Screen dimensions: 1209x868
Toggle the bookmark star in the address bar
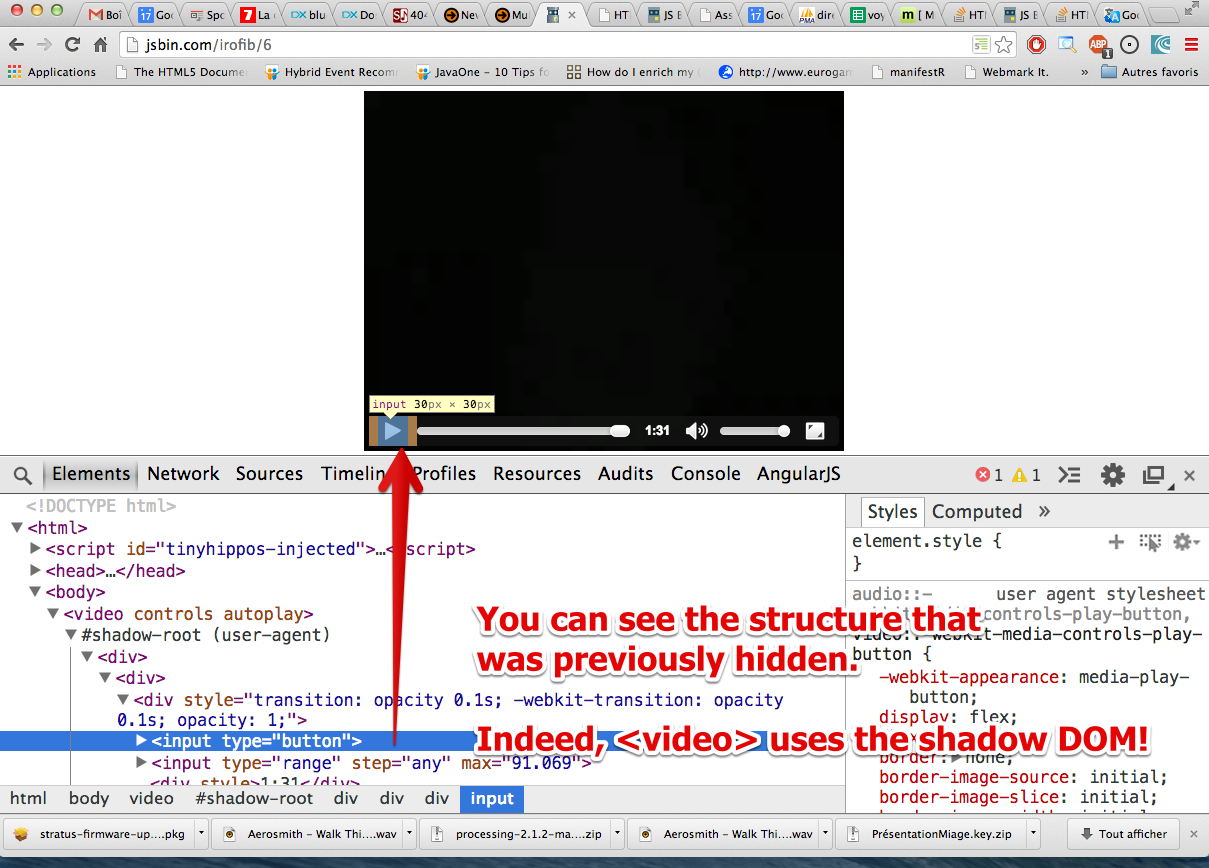point(1004,44)
